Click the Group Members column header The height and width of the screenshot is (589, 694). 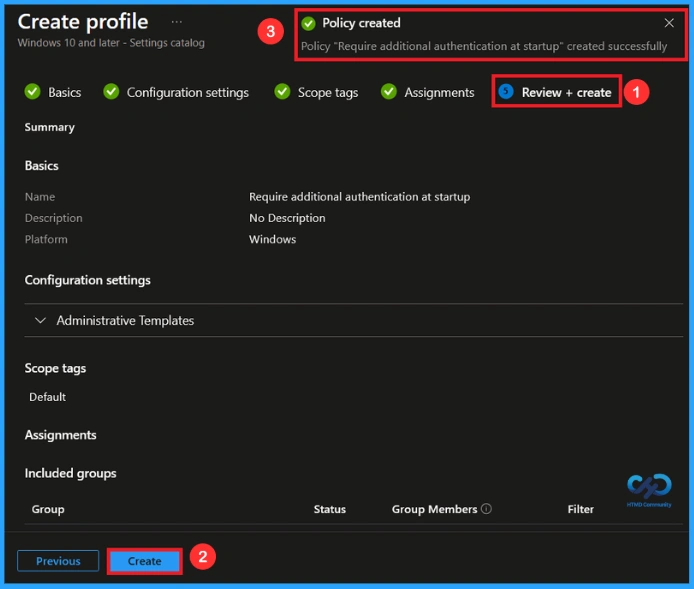pyautogui.click(x=434, y=509)
